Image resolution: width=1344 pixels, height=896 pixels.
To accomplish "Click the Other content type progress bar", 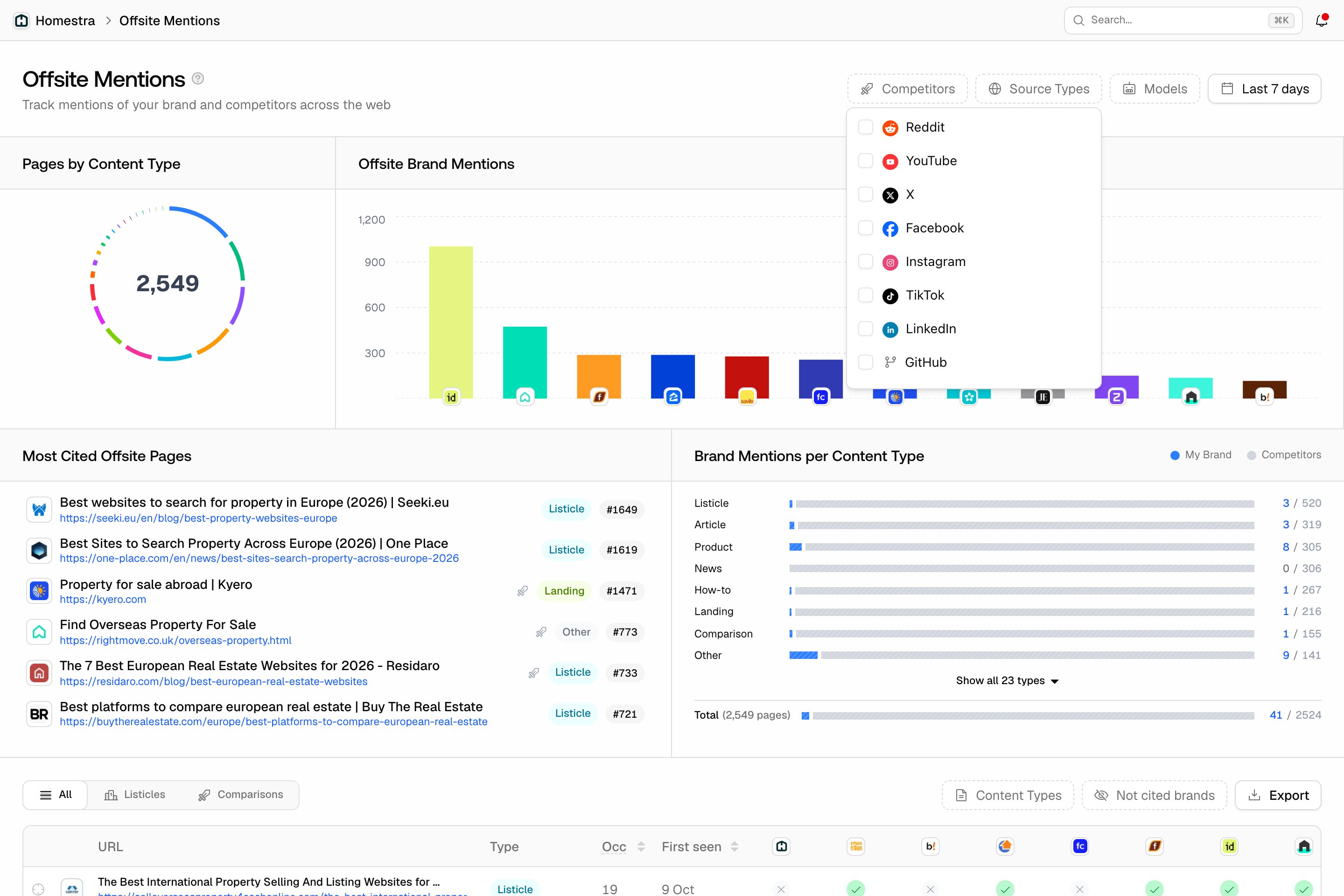I will pyautogui.click(x=1022, y=655).
